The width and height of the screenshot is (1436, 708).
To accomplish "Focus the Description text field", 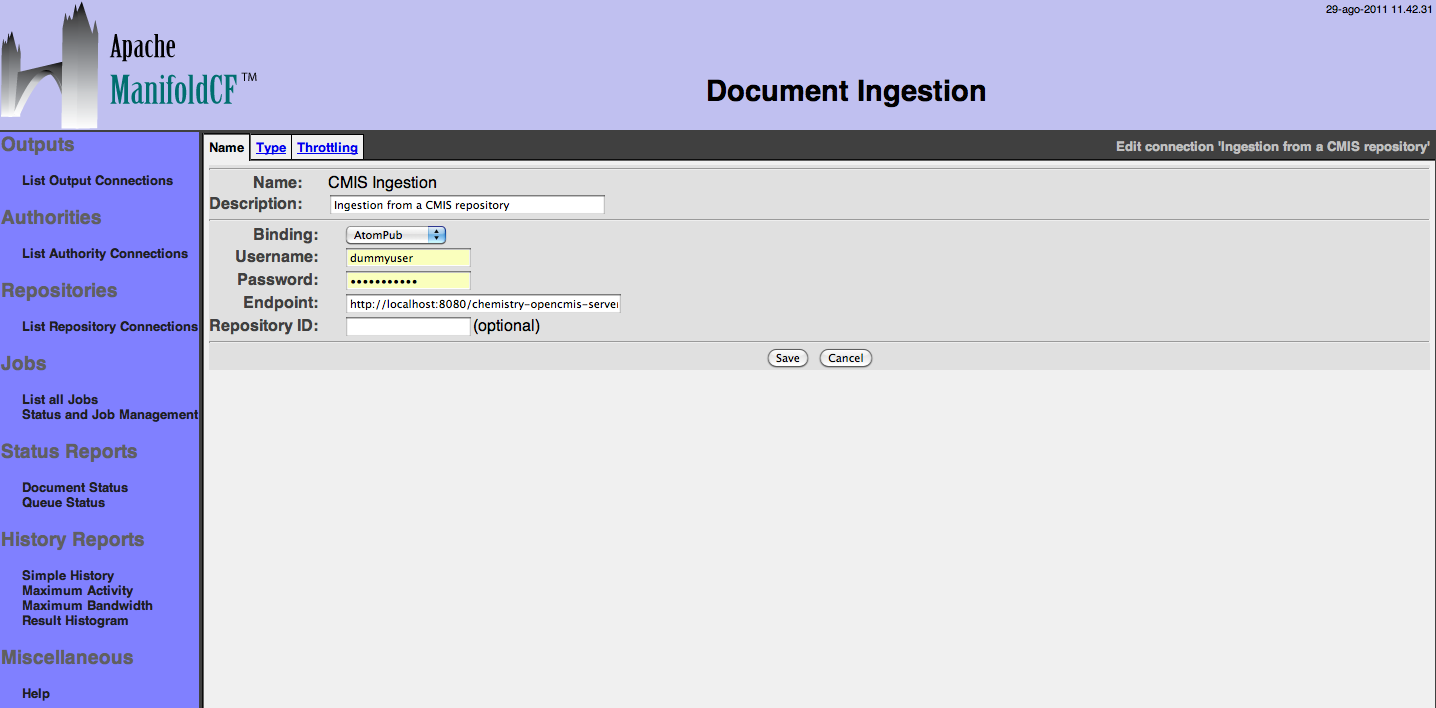I will [x=467, y=205].
